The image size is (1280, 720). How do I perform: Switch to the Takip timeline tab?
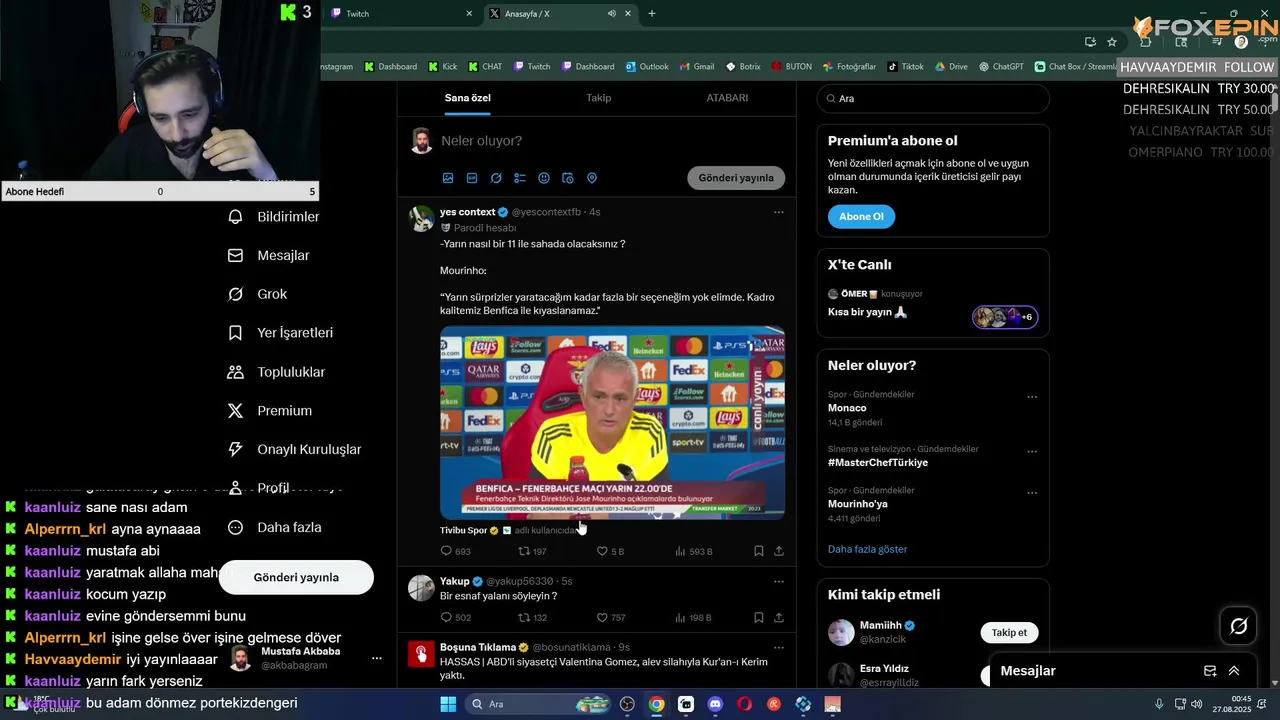pos(598,98)
